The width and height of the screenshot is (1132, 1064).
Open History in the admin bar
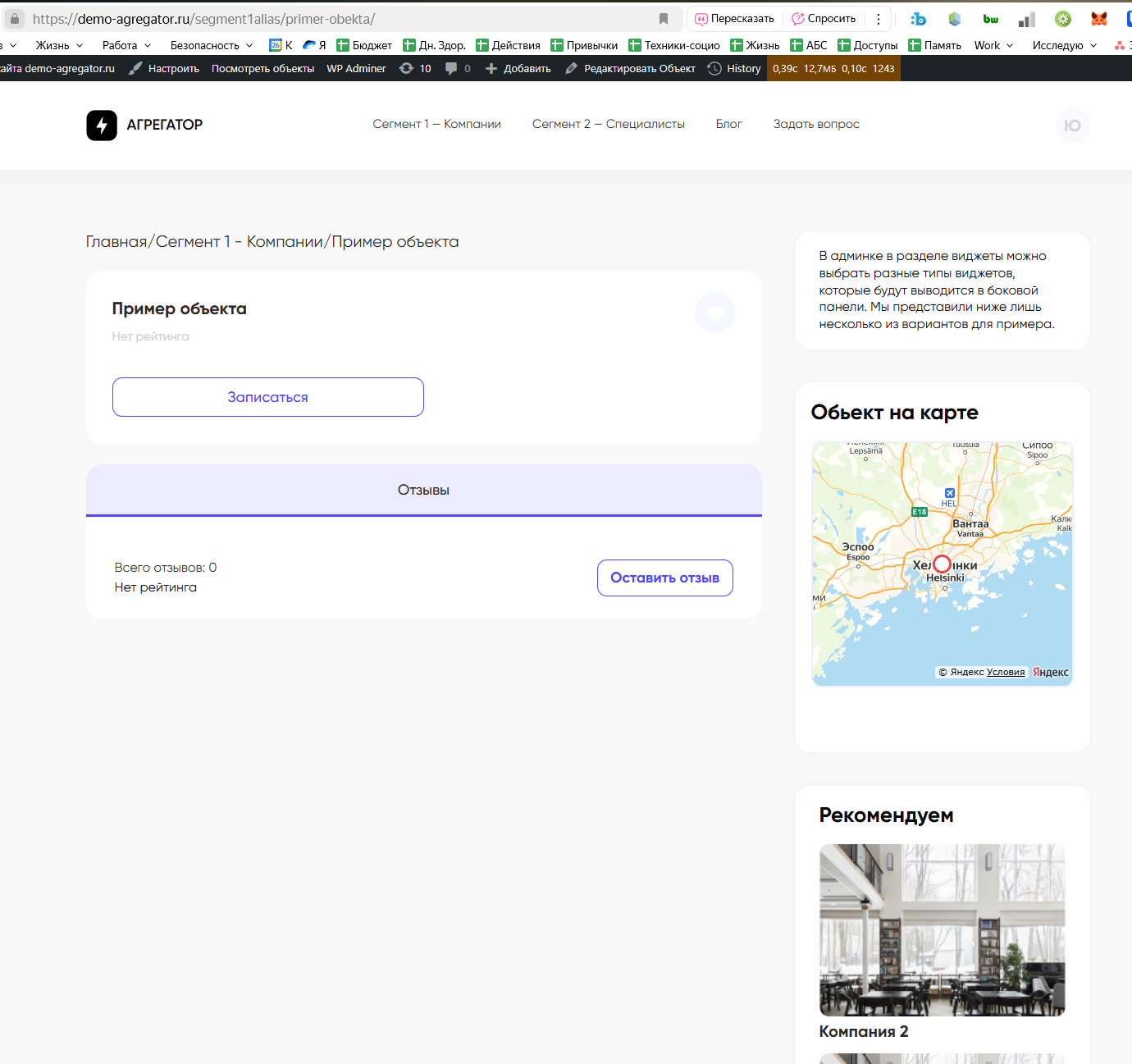(x=734, y=68)
